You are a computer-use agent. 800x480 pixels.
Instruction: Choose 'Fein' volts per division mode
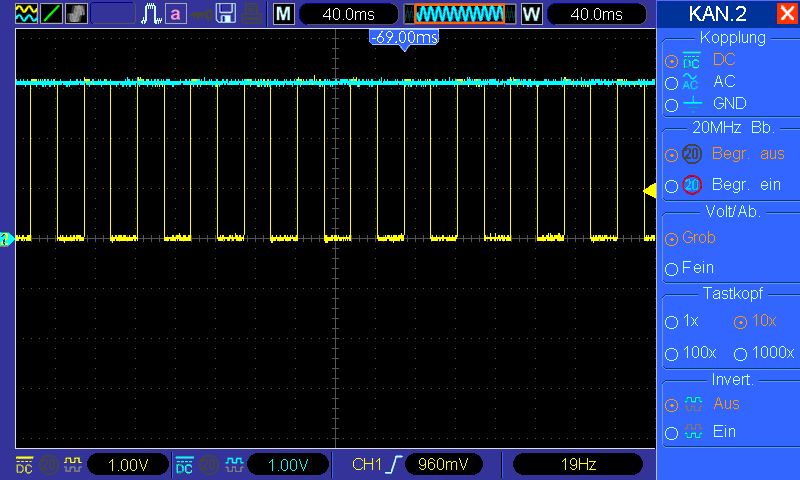tap(672, 269)
